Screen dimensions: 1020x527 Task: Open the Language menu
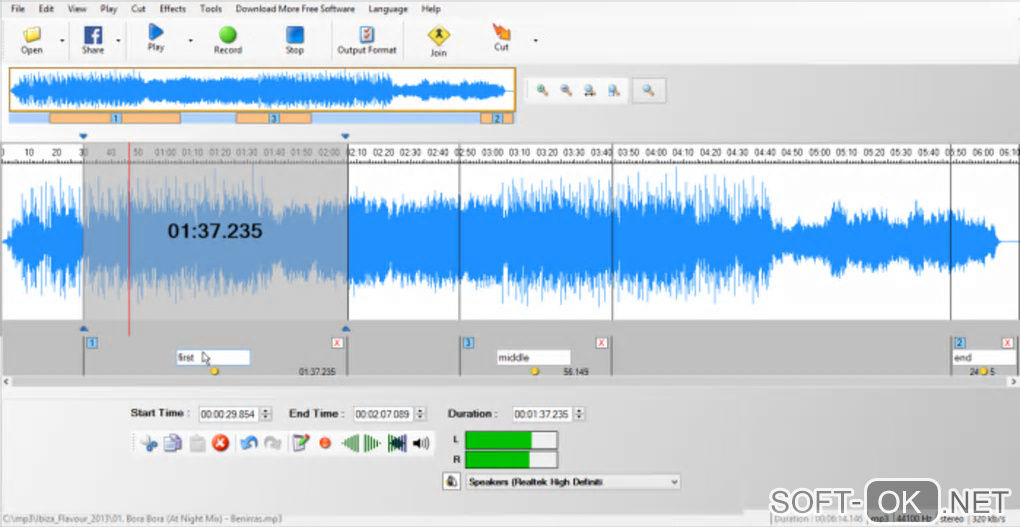tap(388, 9)
